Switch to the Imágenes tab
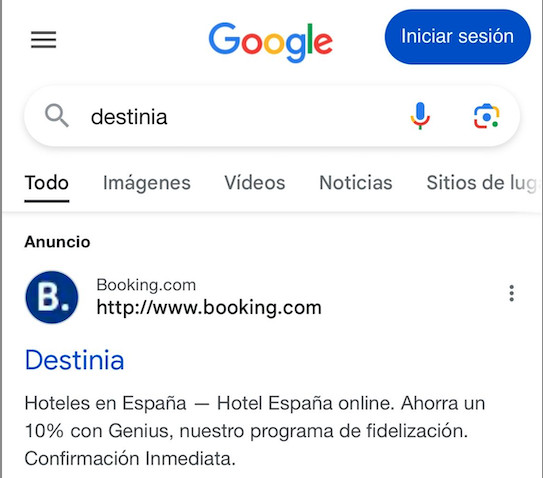This screenshot has width=543, height=478. pyautogui.click(x=147, y=183)
